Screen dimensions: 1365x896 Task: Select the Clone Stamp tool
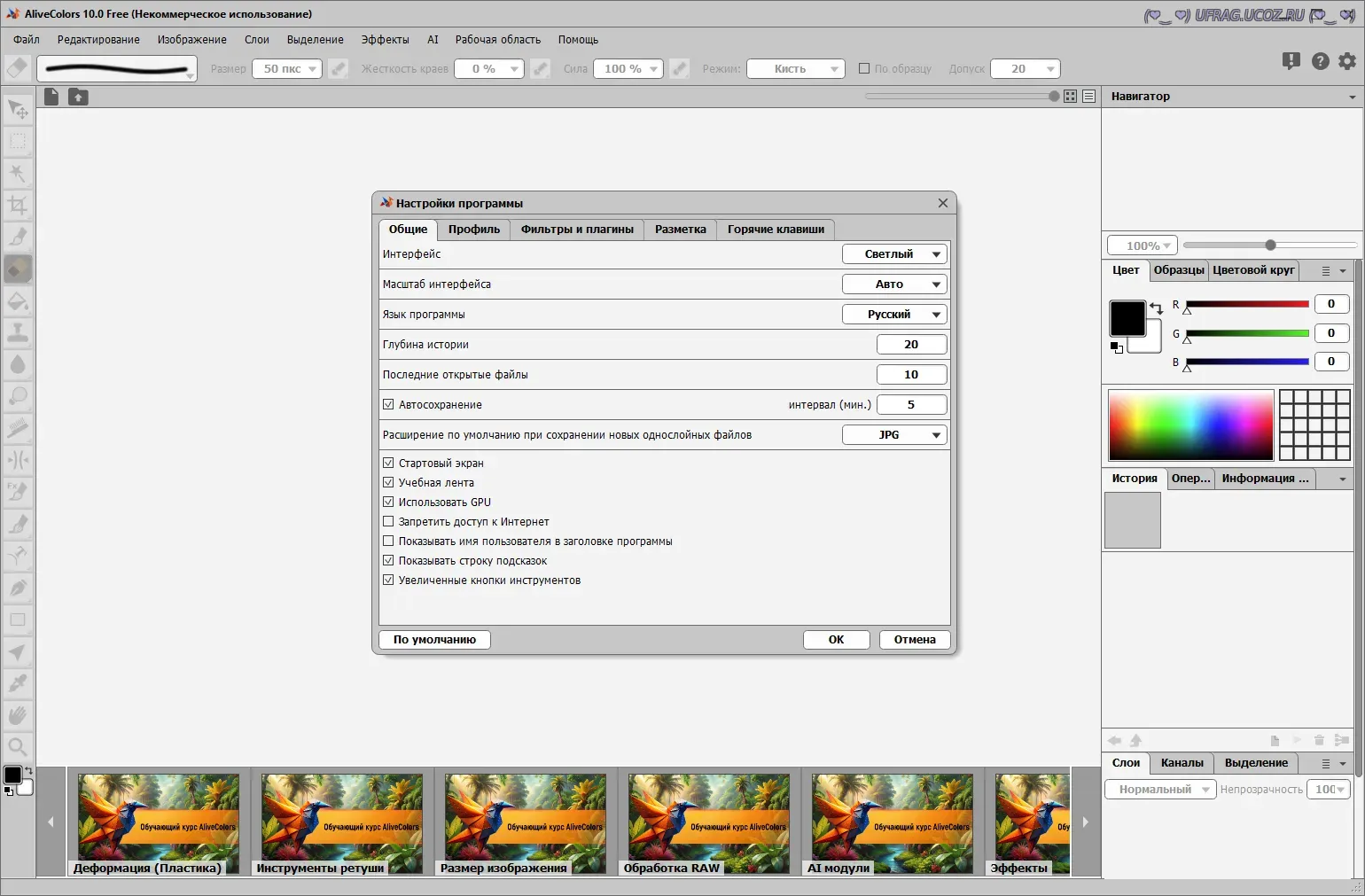[18, 333]
